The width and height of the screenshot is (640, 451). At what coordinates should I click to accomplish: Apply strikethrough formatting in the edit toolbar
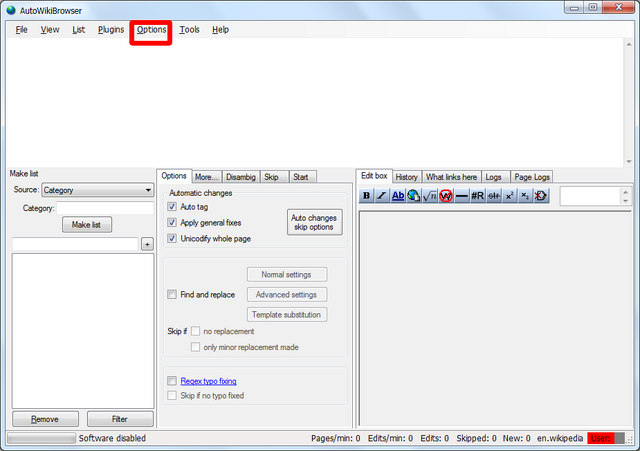(x=493, y=196)
